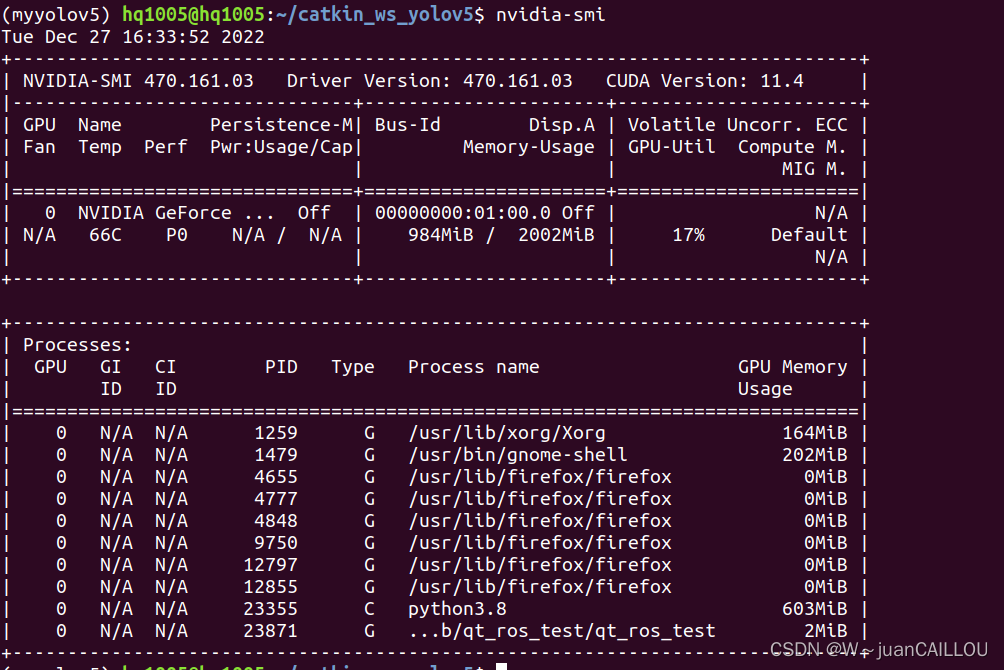The width and height of the screenshot is (1004, 670).
Task: Click the bus id 00000000:01:00.0
Action: [x=462, y=213]
